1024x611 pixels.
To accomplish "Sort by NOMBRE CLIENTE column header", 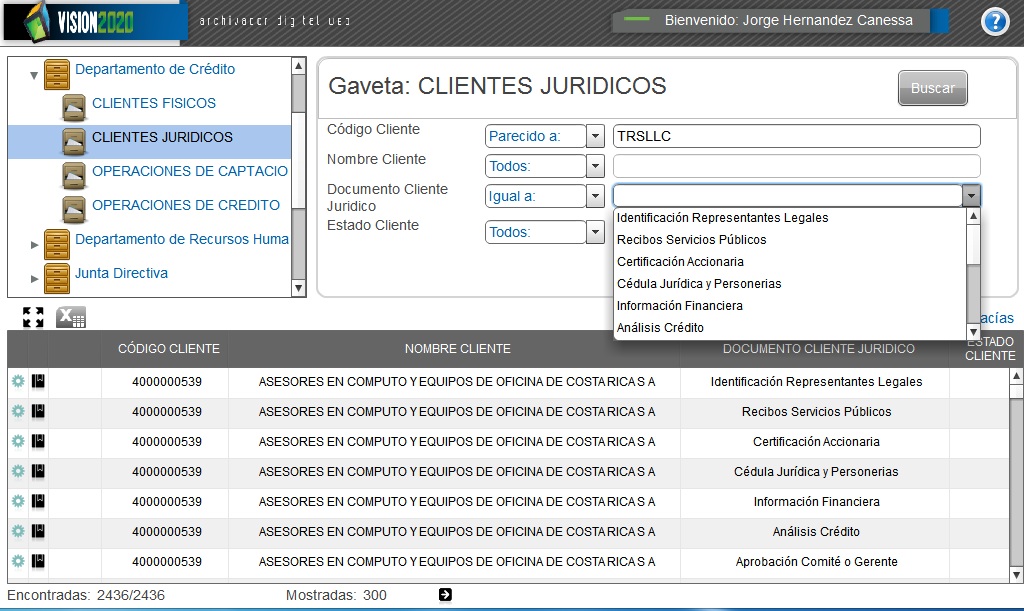I will (x=457, y=349).
